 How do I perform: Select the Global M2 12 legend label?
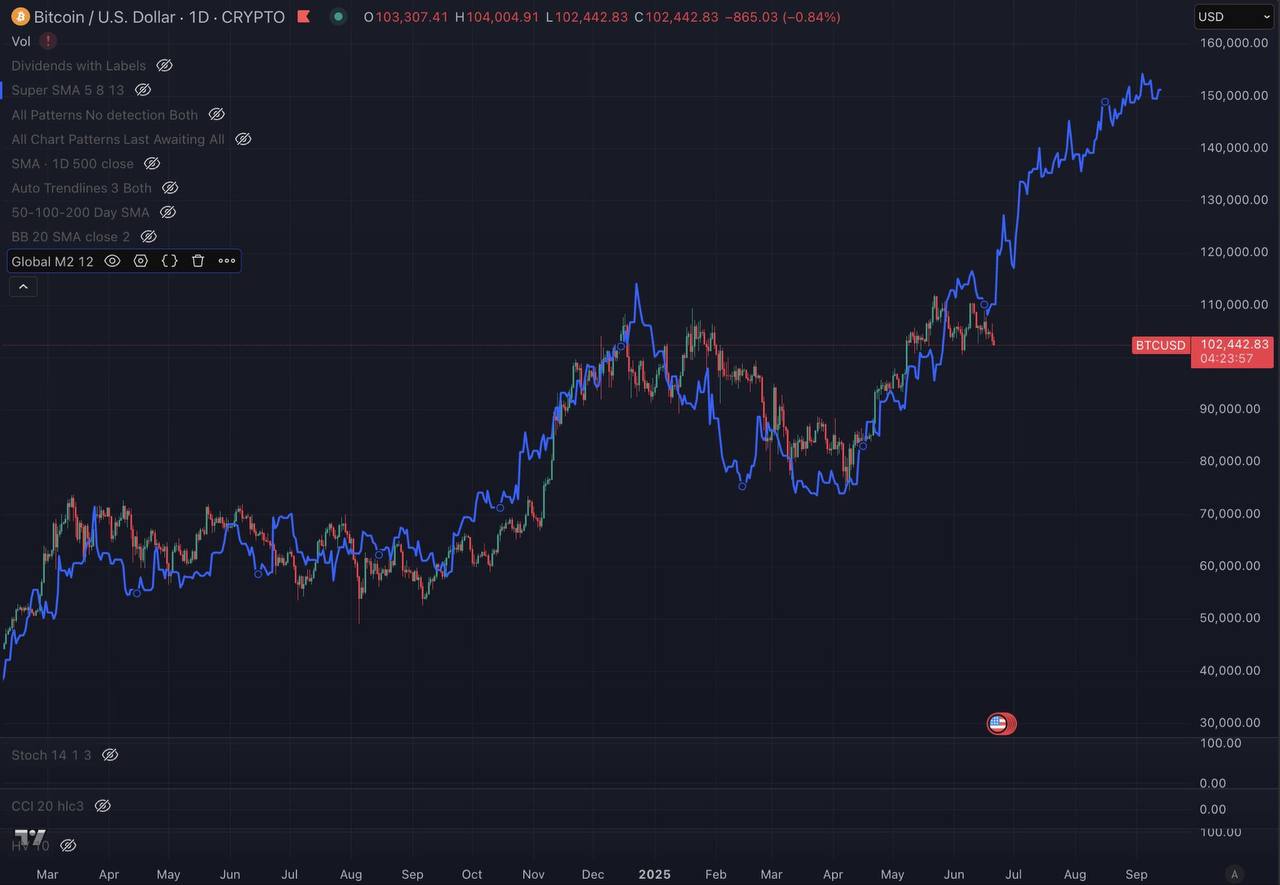point(52,261)
